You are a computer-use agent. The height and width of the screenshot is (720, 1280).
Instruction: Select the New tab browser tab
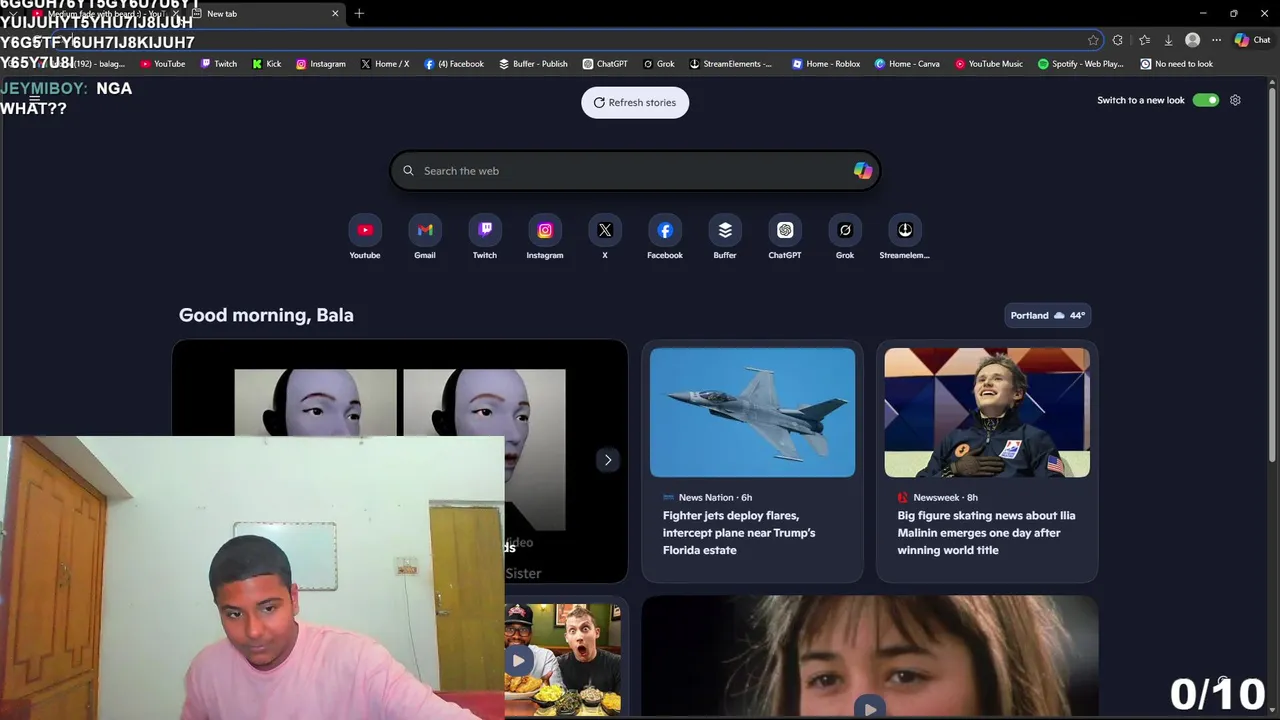pyautogui.click(x=264, y=14)
